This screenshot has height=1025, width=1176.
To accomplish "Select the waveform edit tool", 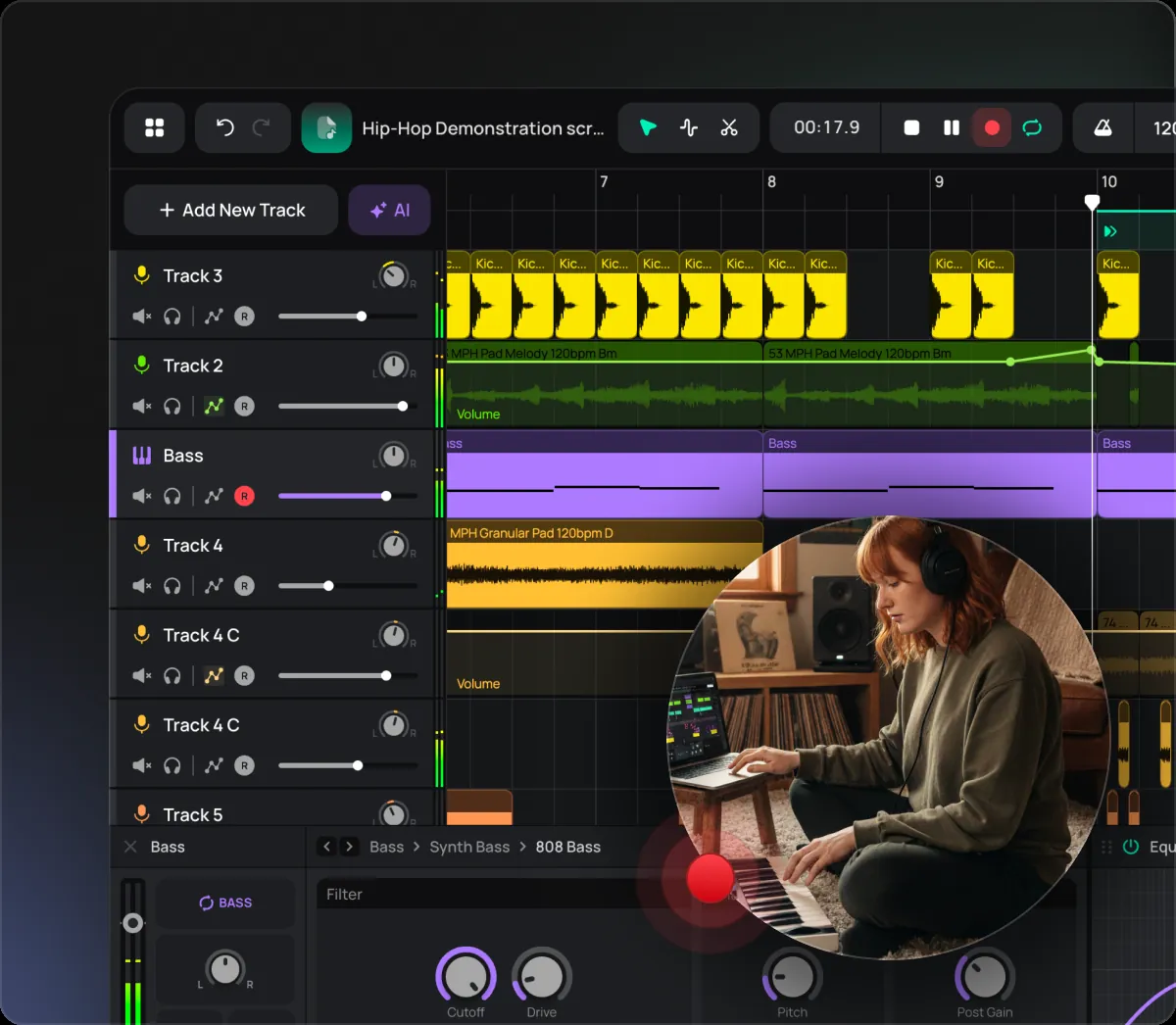I will 689,127.
